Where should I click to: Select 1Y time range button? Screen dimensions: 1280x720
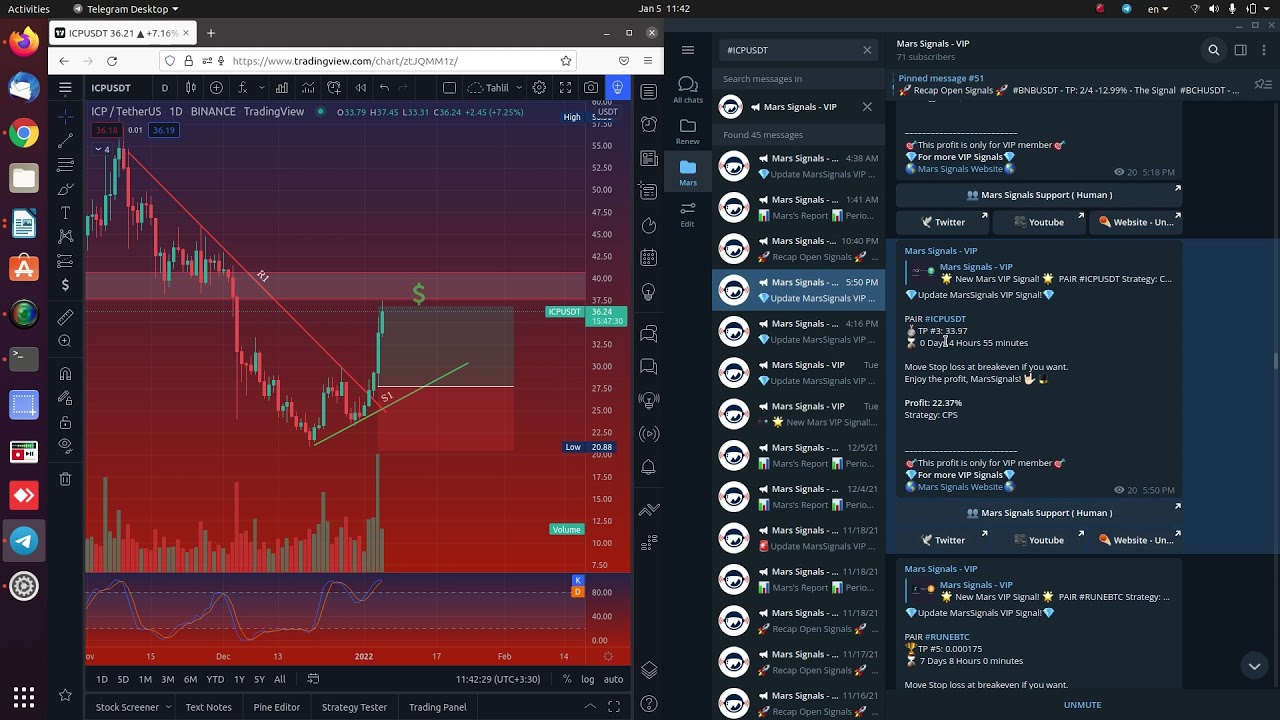tap(239, 679)
